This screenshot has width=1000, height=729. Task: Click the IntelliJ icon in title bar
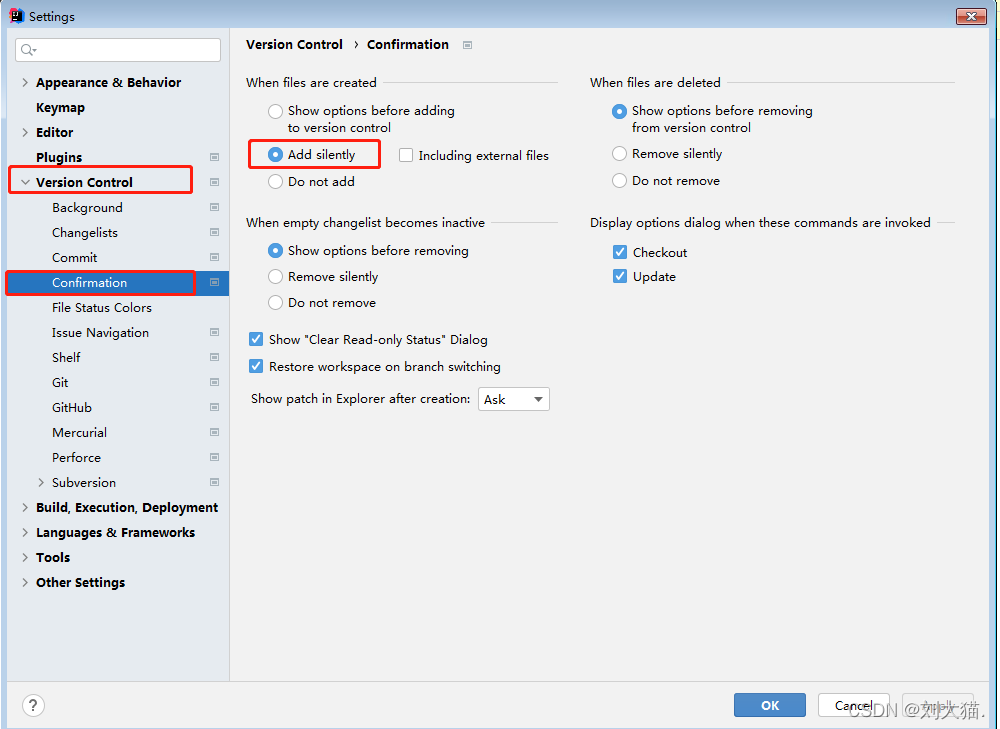tap(17, 16)
